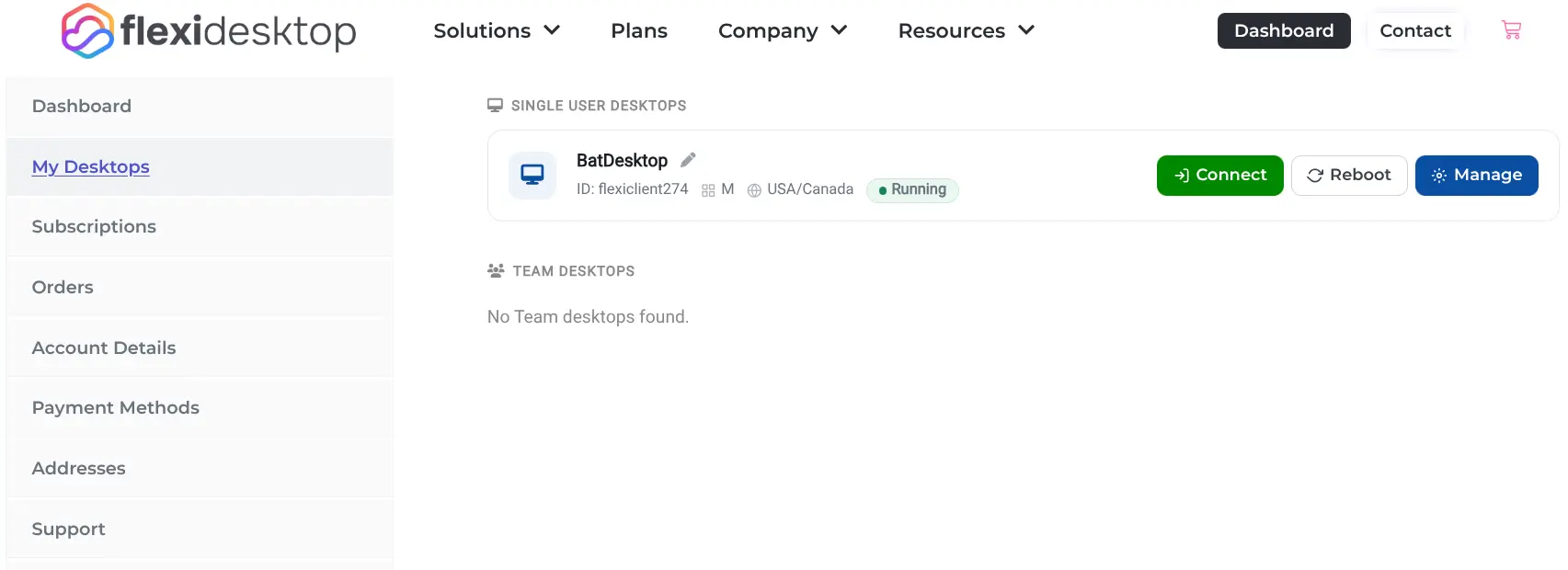Expand the Resources dropdown menu

(967, 30)
